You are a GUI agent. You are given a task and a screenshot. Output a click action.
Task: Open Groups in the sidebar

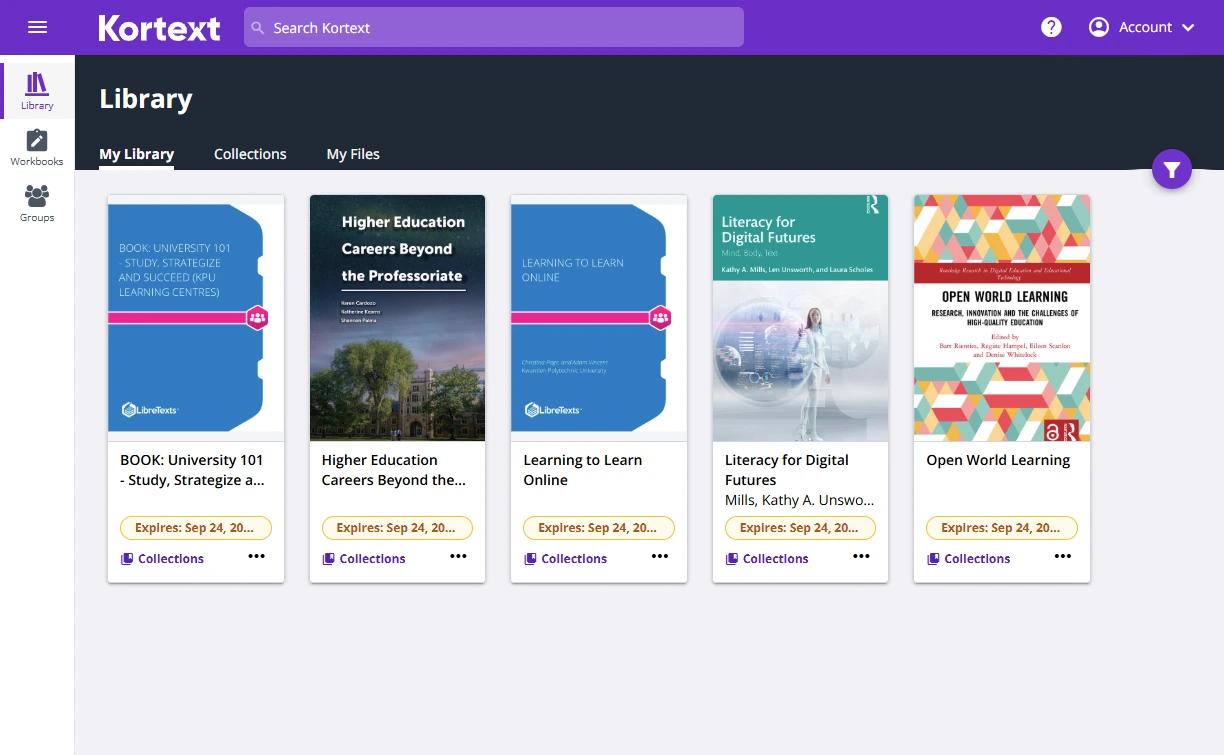point(37,203)
